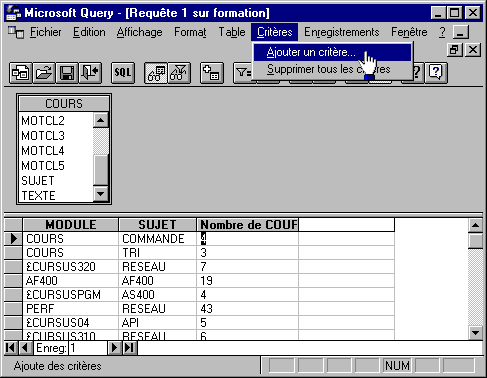This screenshot has height=378, width=487.
Task: Toggle the Show Tables pane icon
Action: coord(156,72)
